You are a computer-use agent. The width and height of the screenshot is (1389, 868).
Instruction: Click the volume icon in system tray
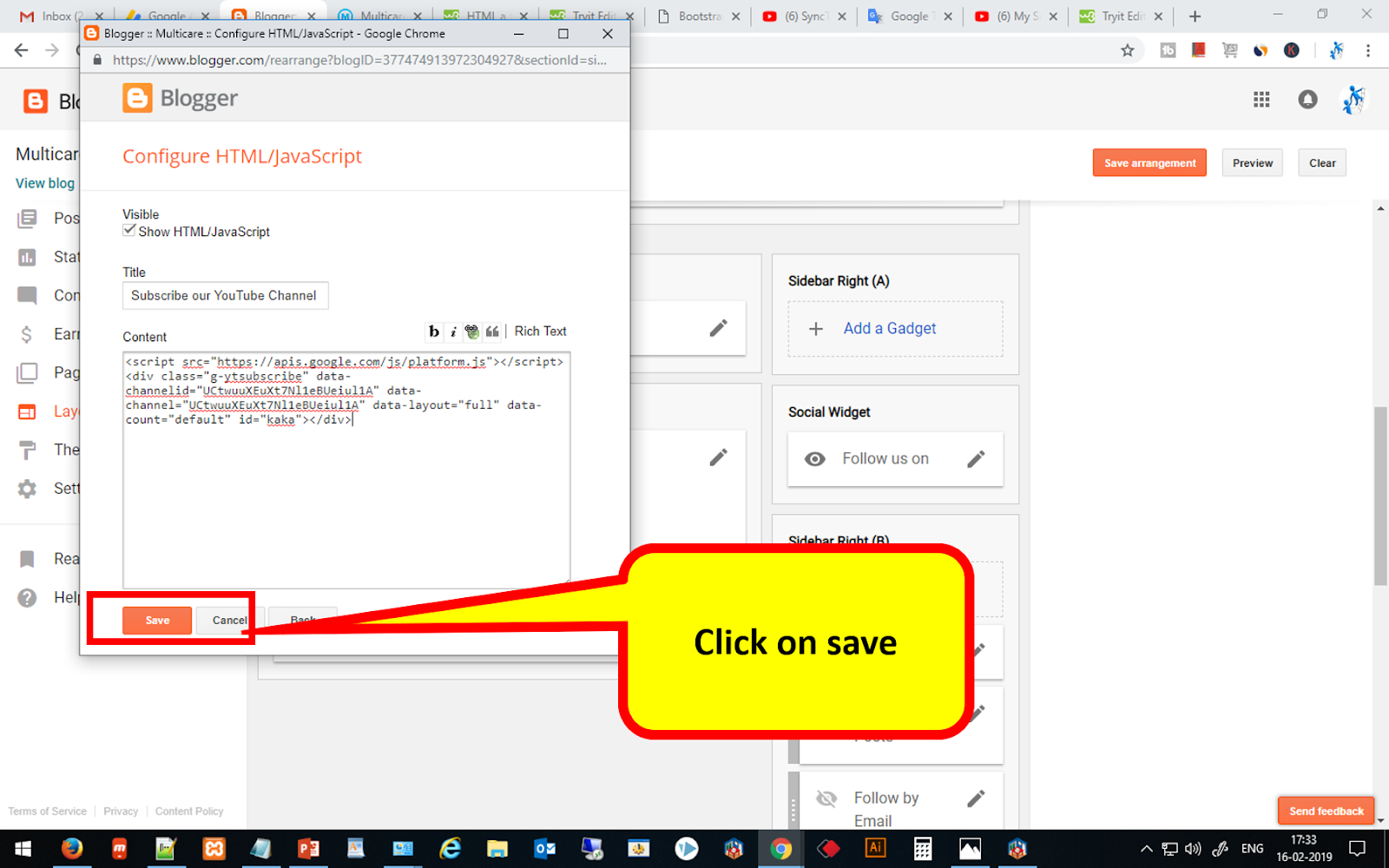(x=1193, y=849)
